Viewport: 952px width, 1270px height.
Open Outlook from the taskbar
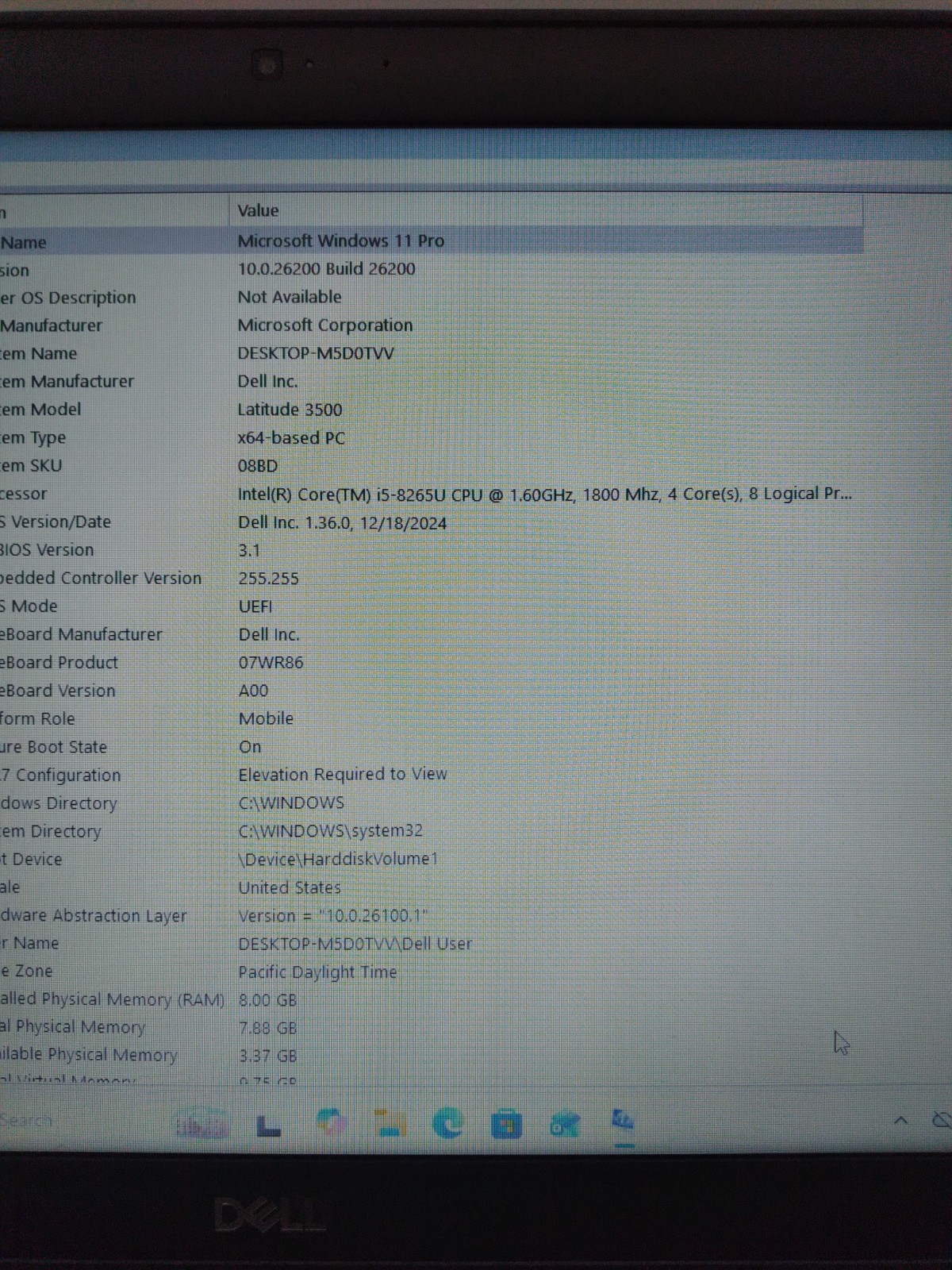click(565, 1124)
